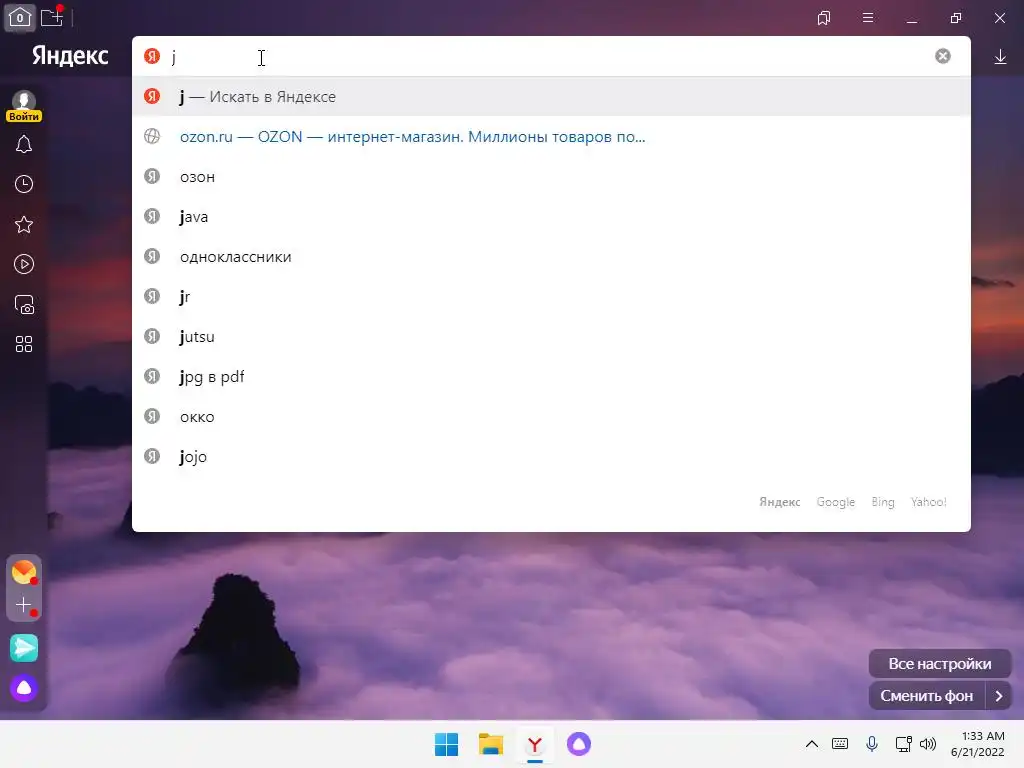
Task: Open the downloads arrow icon
Action: tap(1000, 57)
